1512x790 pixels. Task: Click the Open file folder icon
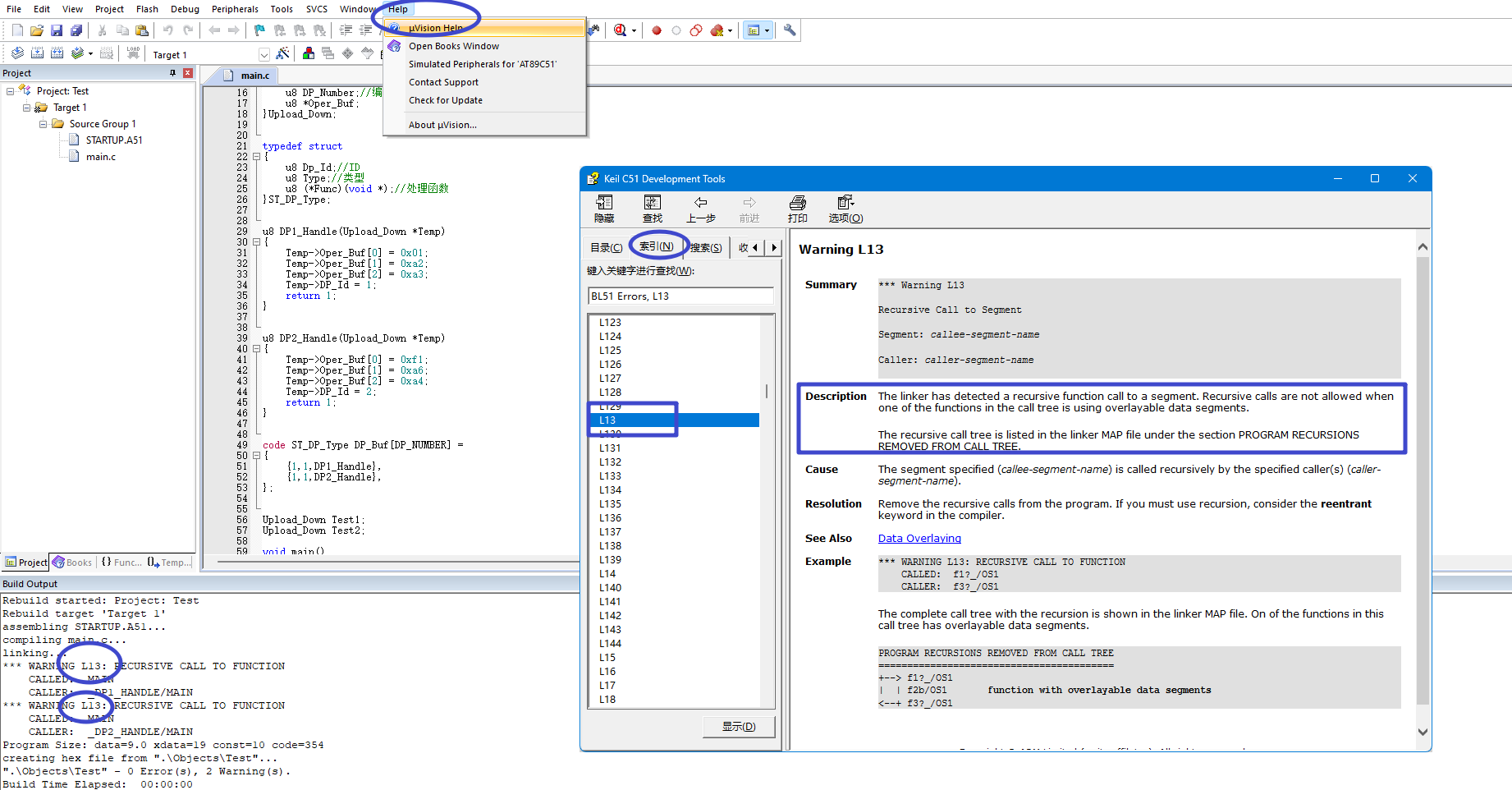pos(37,30)
